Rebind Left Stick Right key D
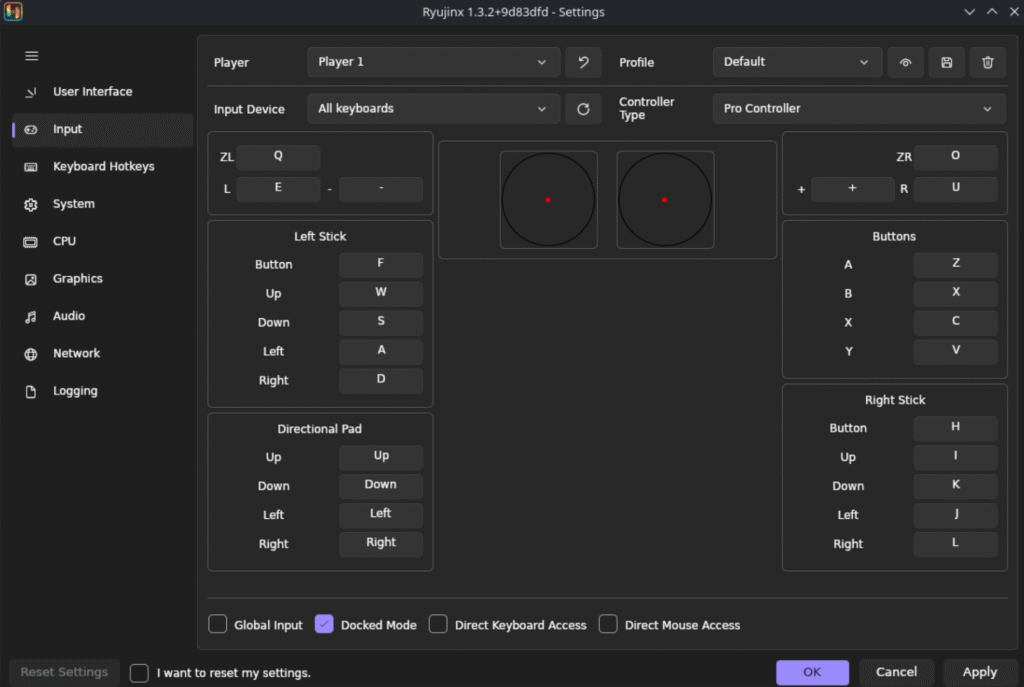Viewport: 1024px width, 687px height. pyautogui.click(x=381, y=380)
